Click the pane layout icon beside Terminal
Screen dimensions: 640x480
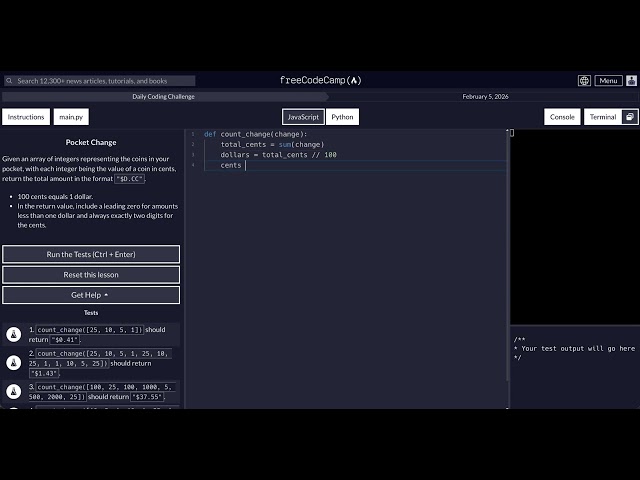pos(630,117)
